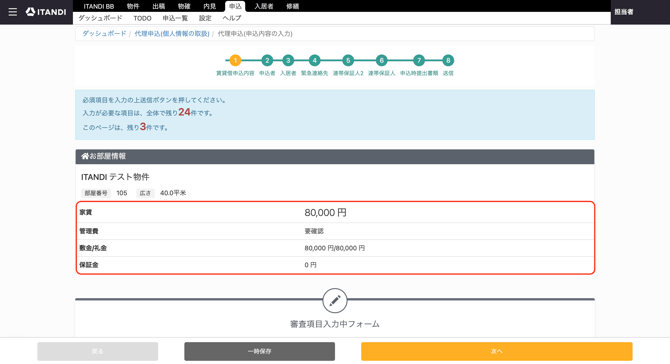Go to step 7 circle 申込時提出書類
This screenshot has width=670, height=364.
coord(419,60)
